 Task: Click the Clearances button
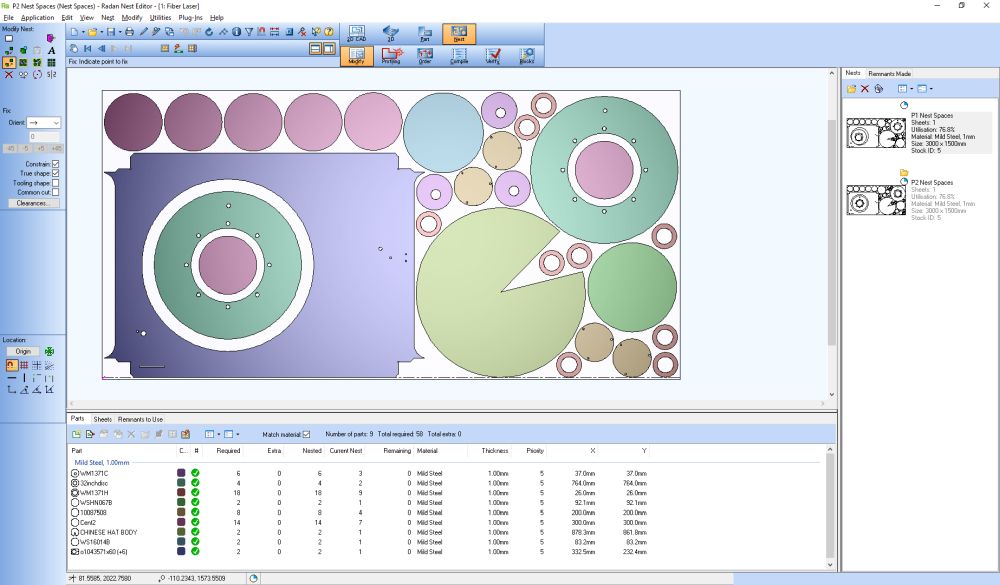(32, 203)
